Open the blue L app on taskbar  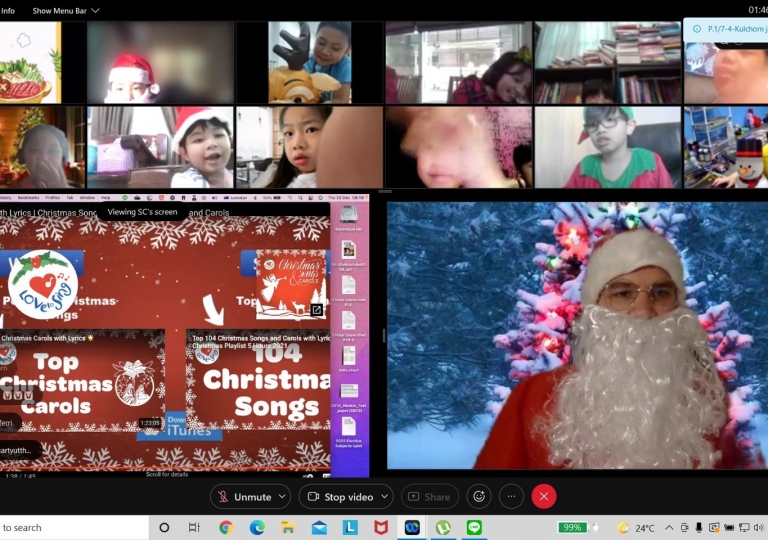click(350, 528)
